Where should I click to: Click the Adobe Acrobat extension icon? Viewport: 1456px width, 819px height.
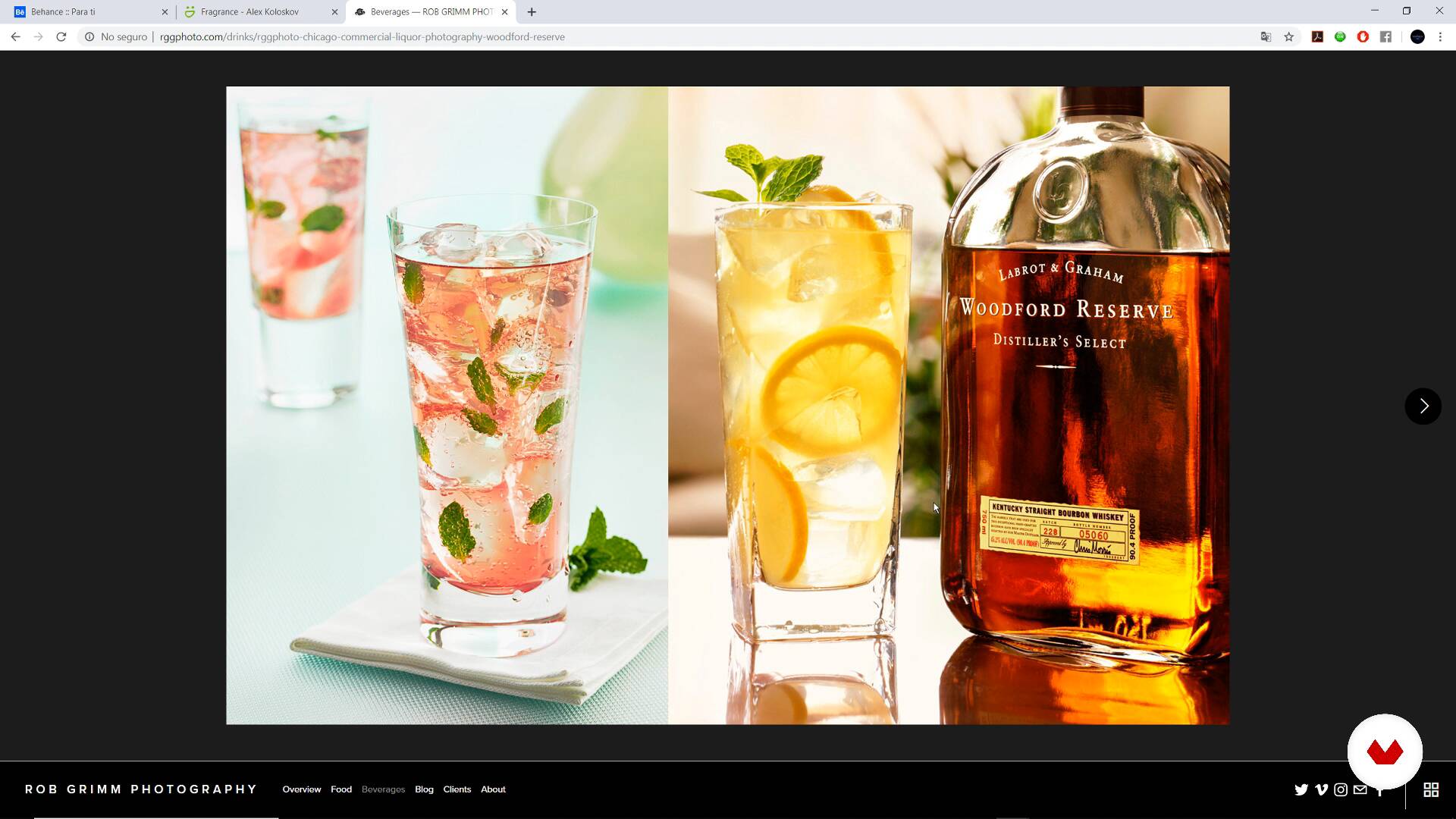pos(1317,36)
